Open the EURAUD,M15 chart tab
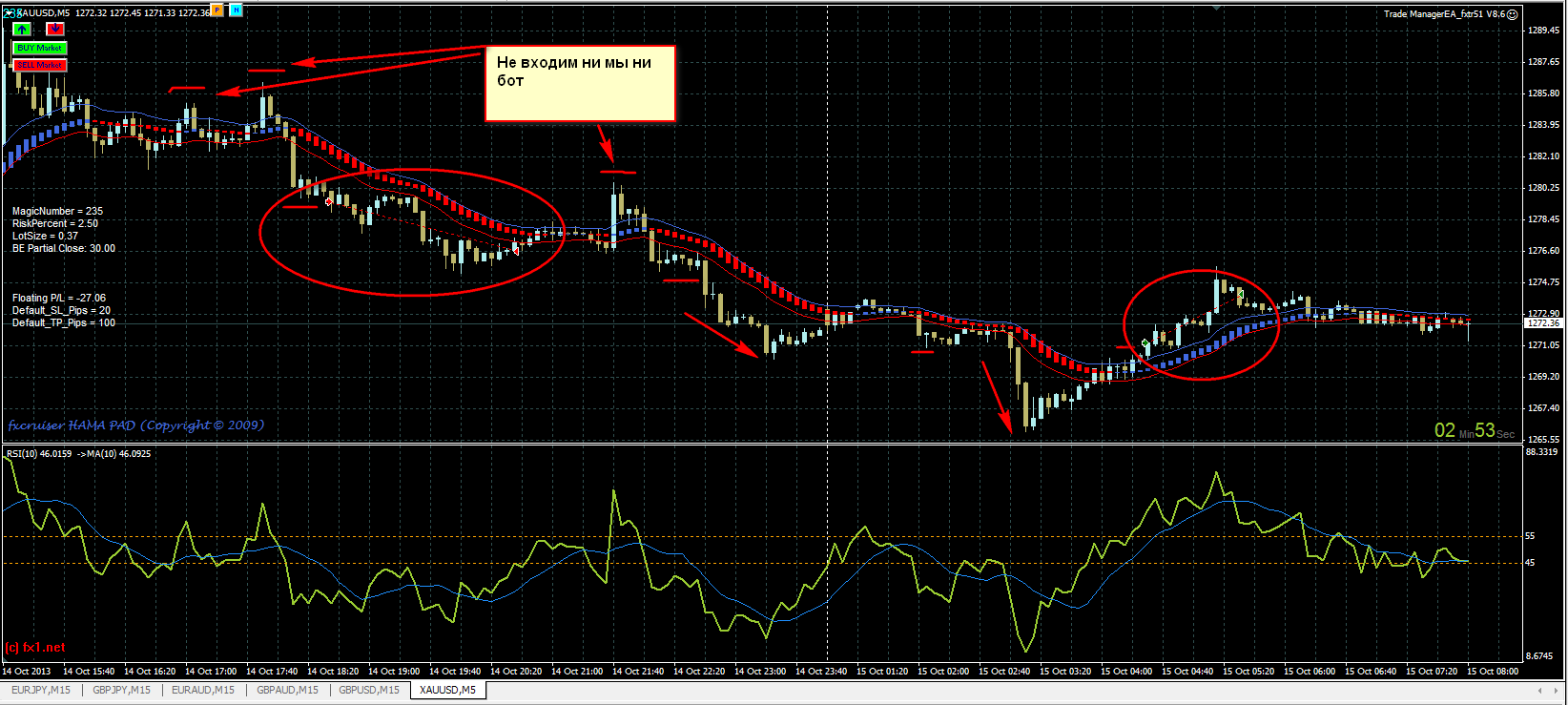The width and height of the screenshot is (1568, 705). tap(203, 690)
